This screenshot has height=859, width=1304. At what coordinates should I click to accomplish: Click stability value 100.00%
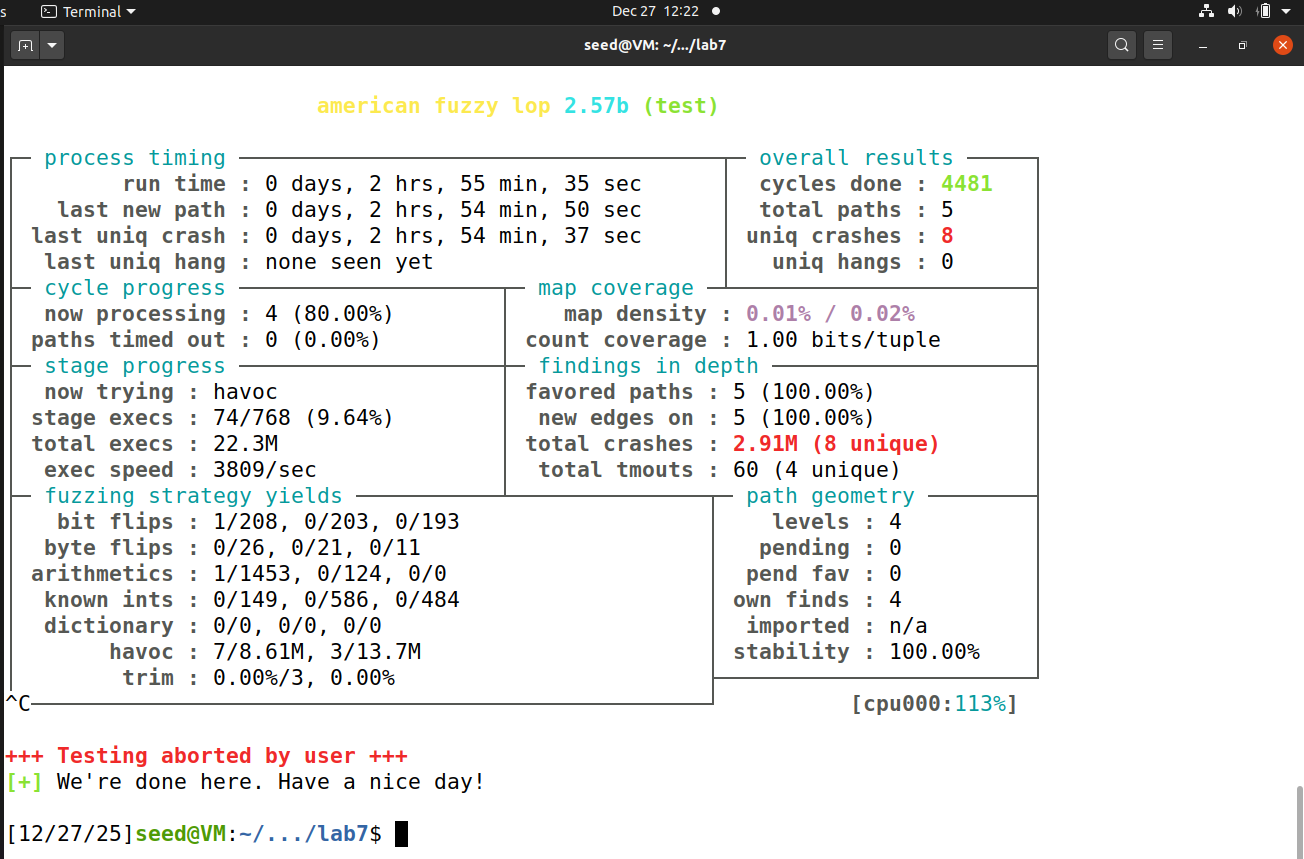click(x=934, y=652)
